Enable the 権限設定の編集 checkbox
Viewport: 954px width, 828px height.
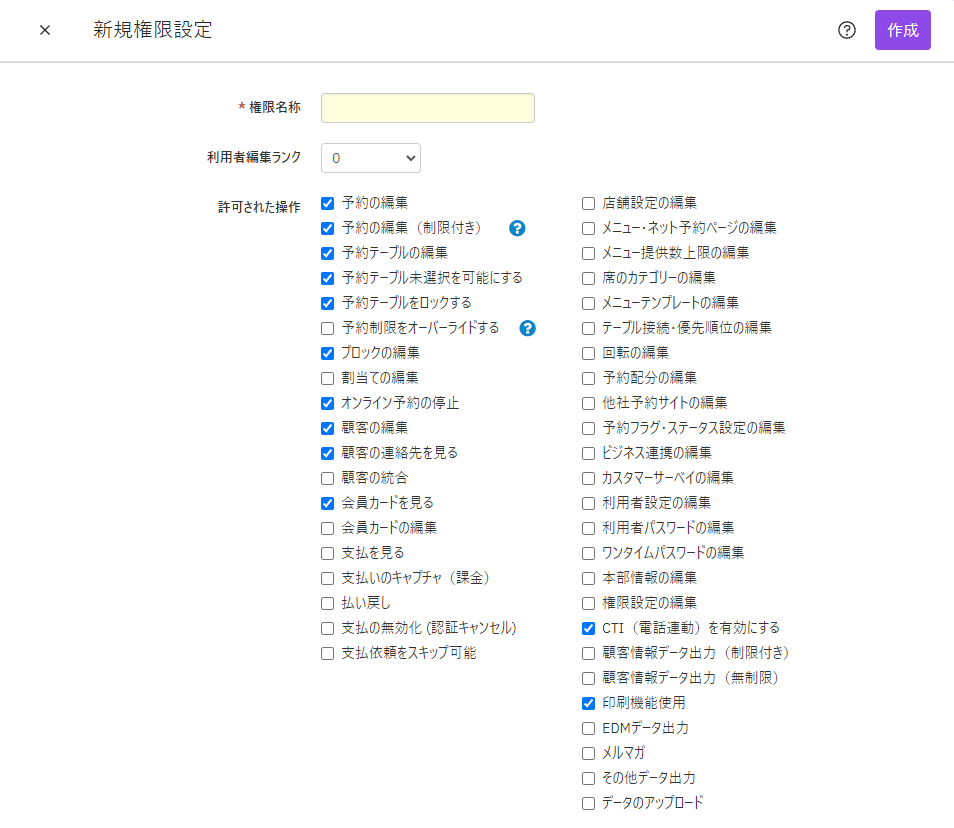pyautogui.click(x=588, y=603)
